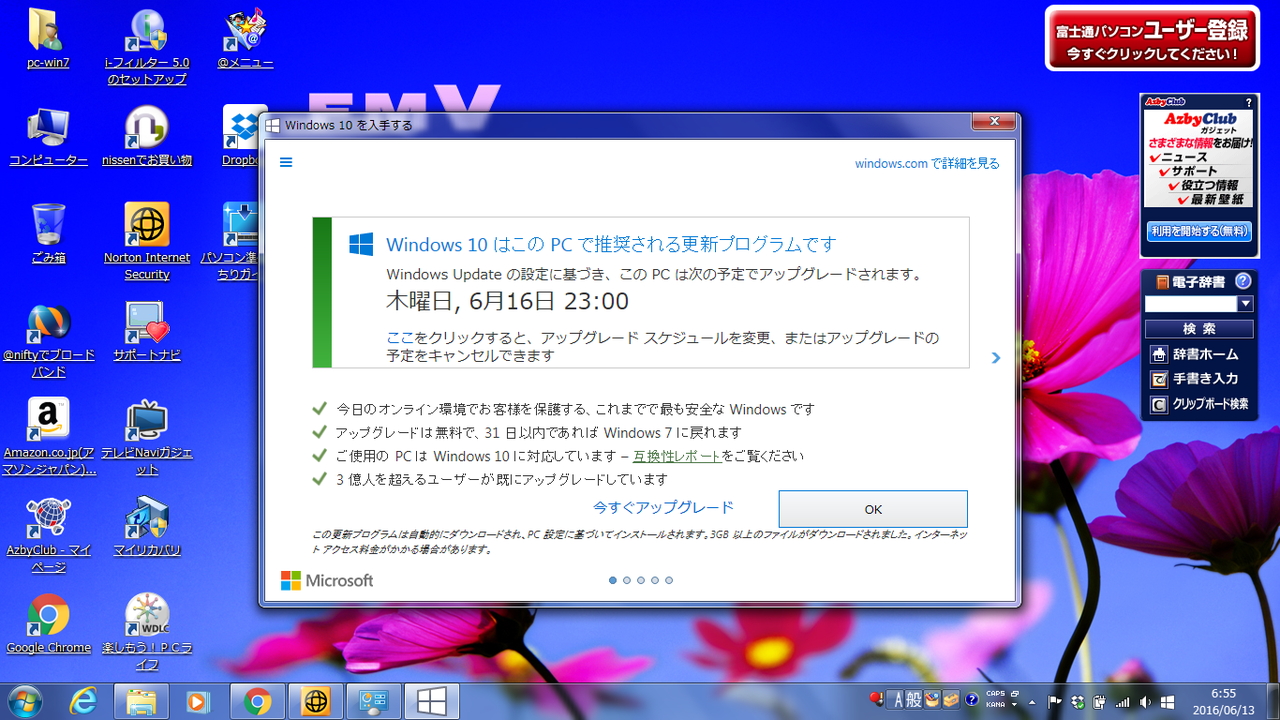Start the i-フィルター 5.0 setup
This screenshot has width=1280, height=720.
pyautogui.click(x=146, y=30)
